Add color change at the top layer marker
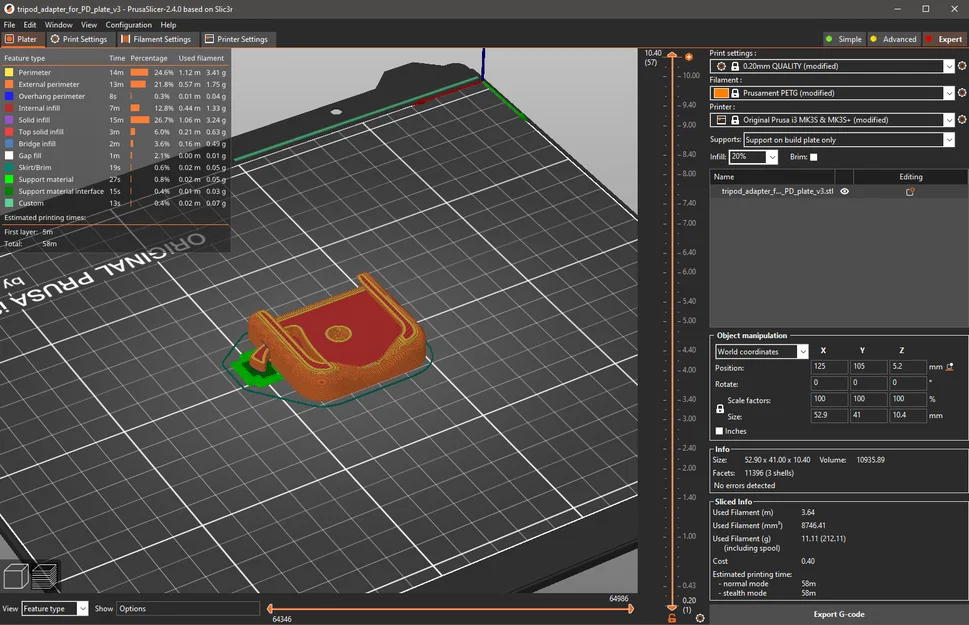Screen dimensions: 969x625 689,57
